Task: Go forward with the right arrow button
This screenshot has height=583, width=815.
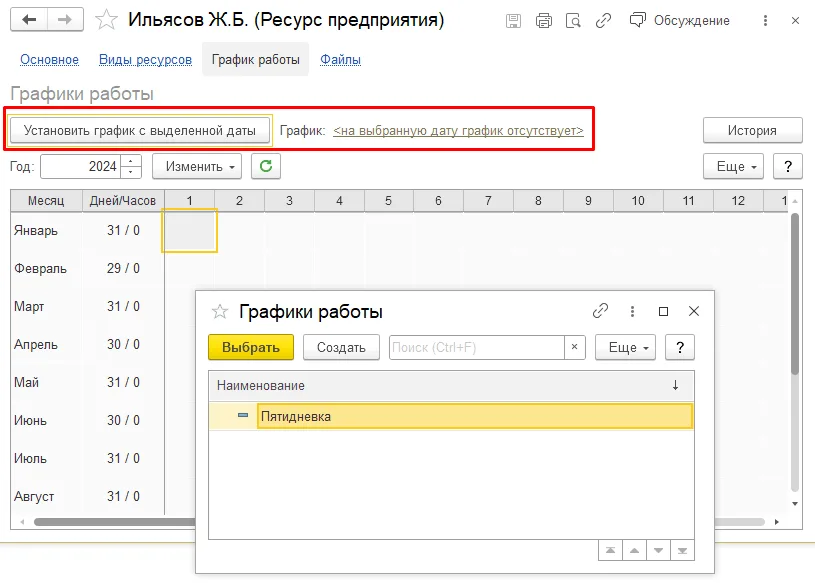Action: (x=65, y=20)
